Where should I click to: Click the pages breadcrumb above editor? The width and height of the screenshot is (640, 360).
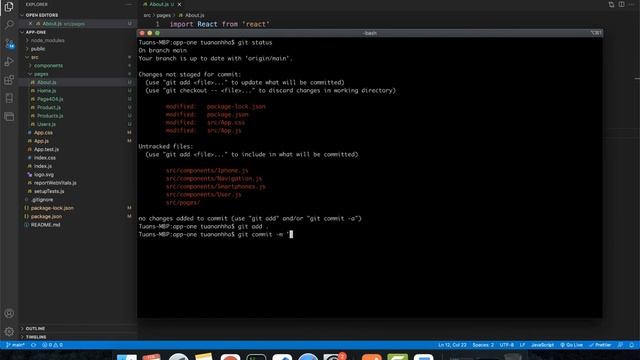[163, 15]
